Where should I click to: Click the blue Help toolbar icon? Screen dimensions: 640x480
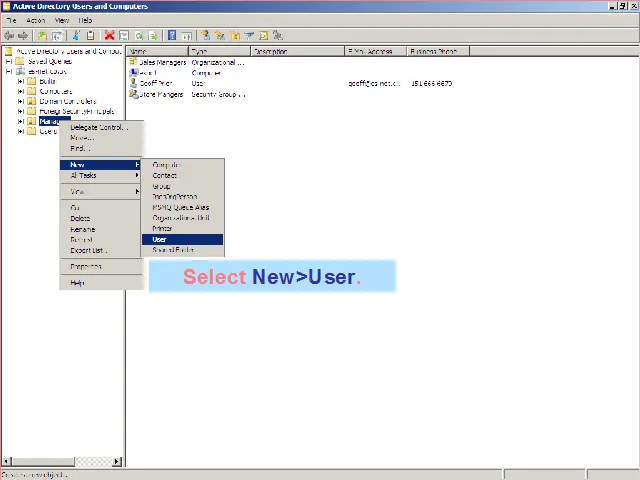click(172, 36)
